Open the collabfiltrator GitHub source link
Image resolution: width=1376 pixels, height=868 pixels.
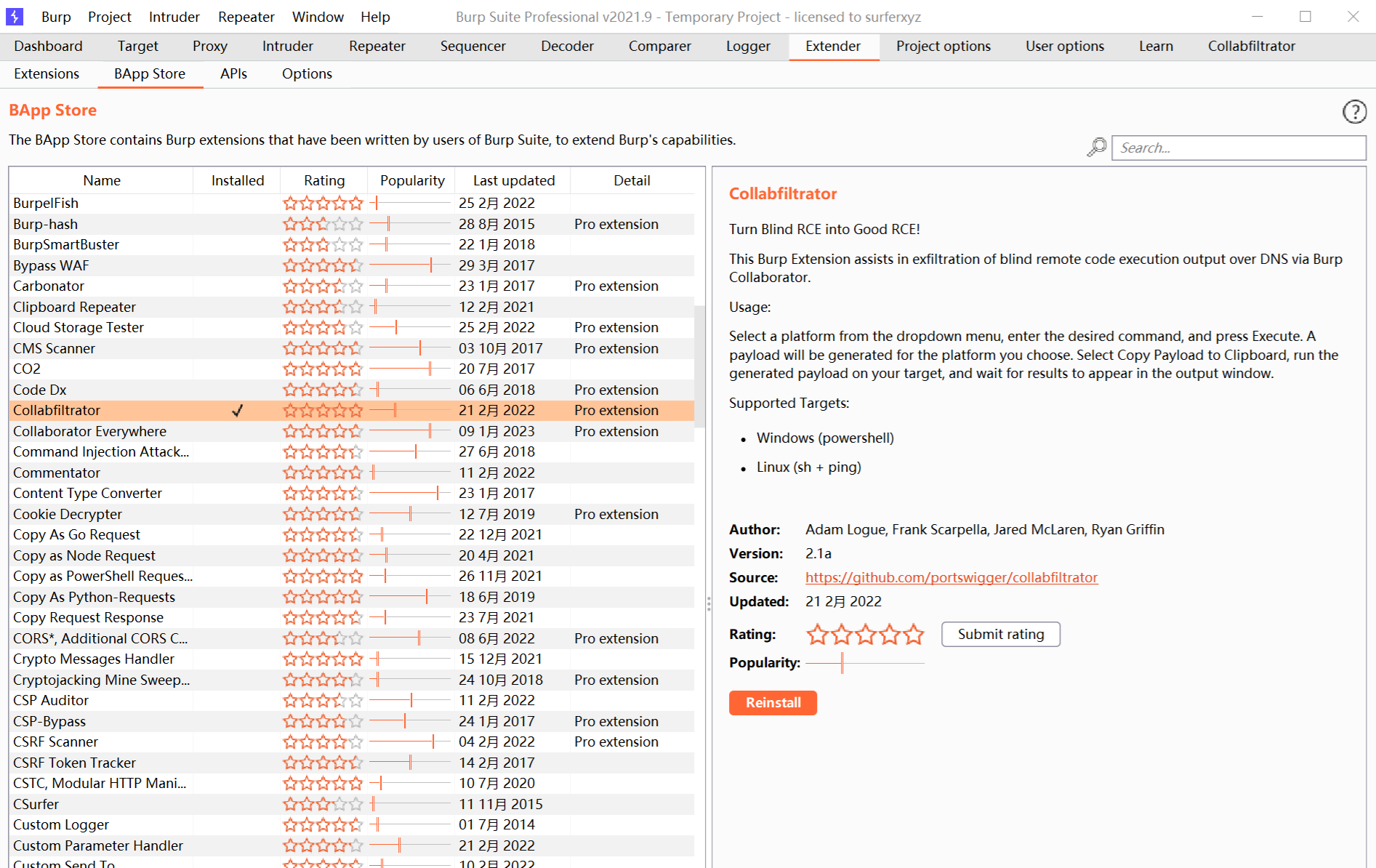951,577
